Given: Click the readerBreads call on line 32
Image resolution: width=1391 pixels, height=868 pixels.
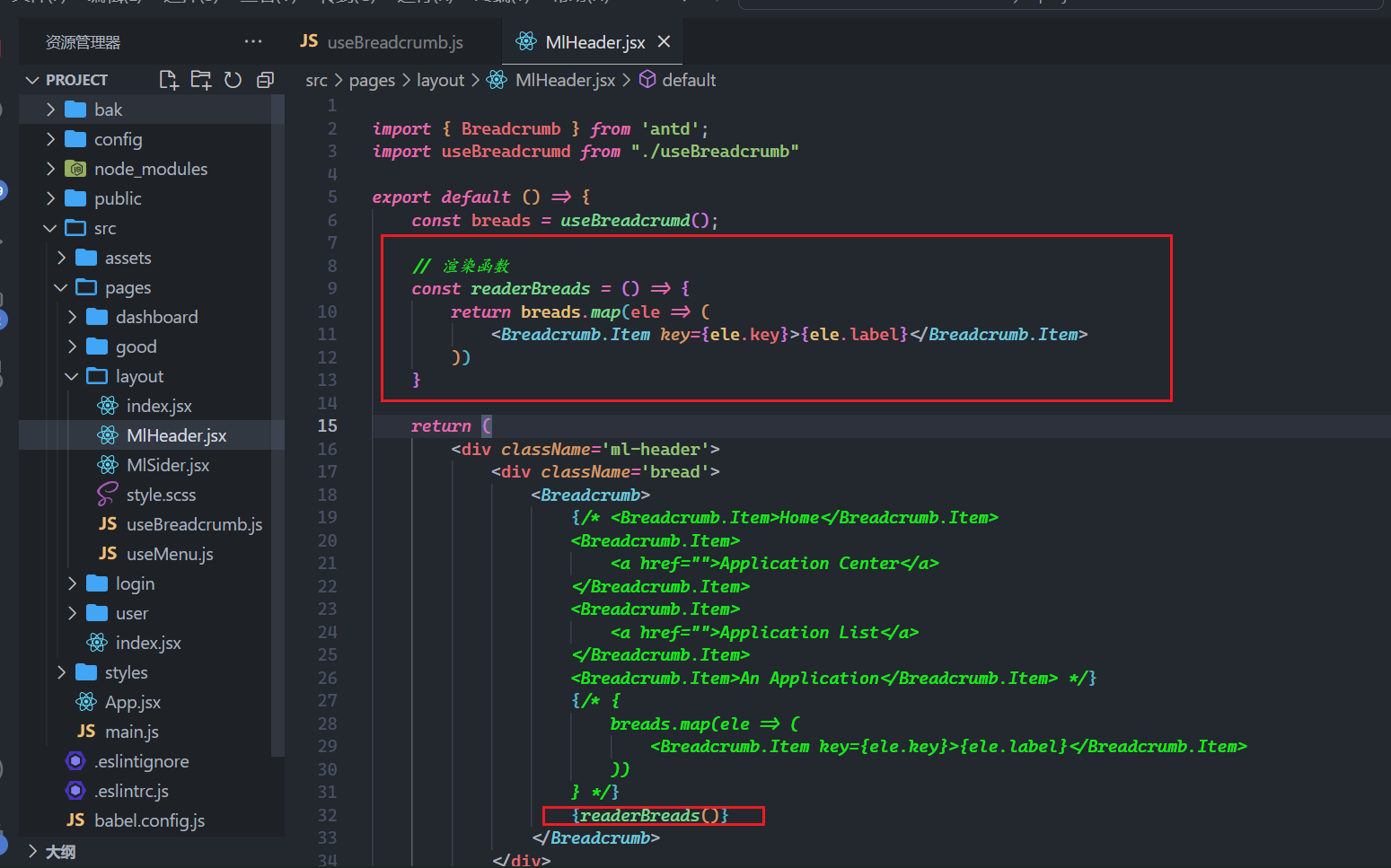Looking at the screenshot, I should [x=649, y=815].
